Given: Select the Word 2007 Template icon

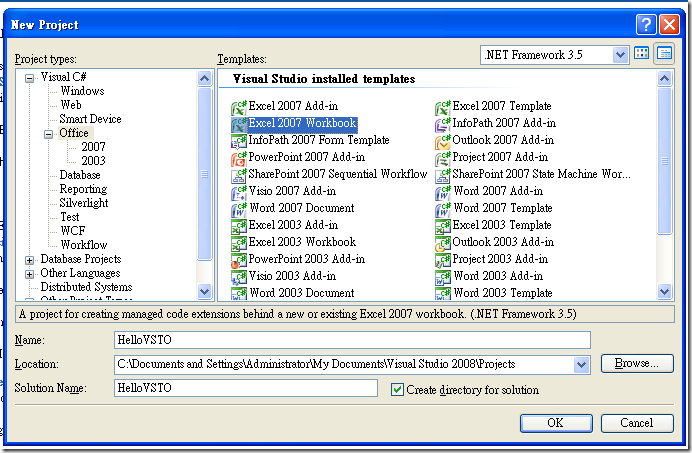Looking at the screenshot, I should pos(443,209).
